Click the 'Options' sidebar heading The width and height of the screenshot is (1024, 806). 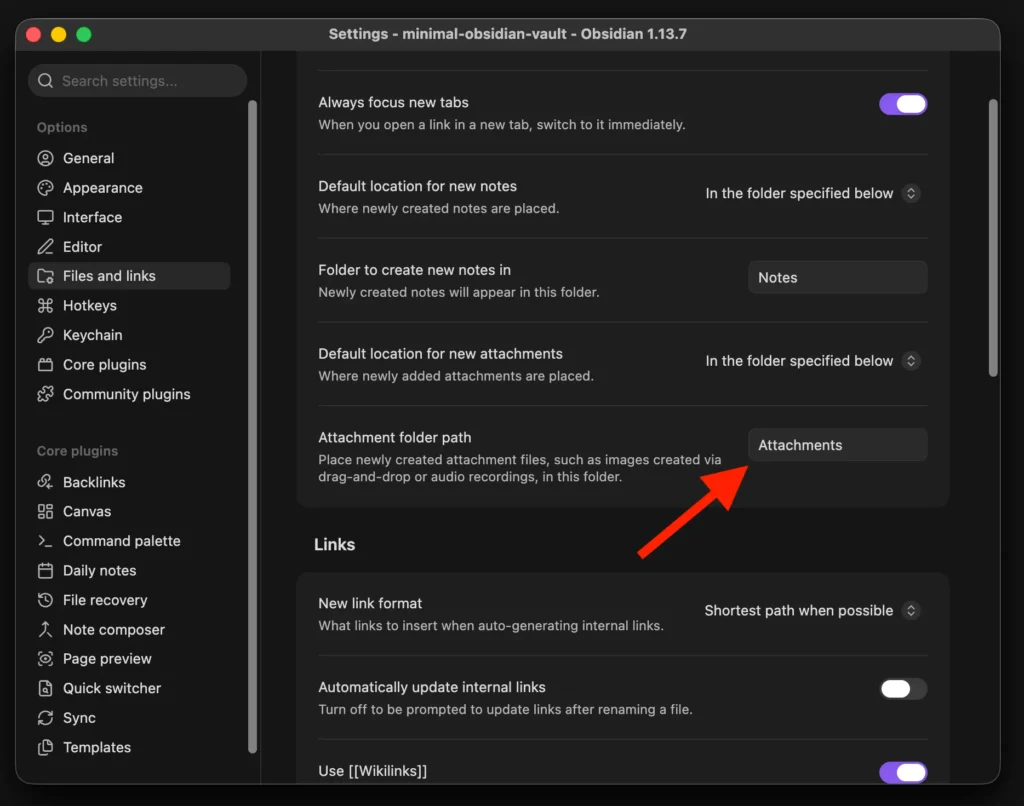[62, 127]
